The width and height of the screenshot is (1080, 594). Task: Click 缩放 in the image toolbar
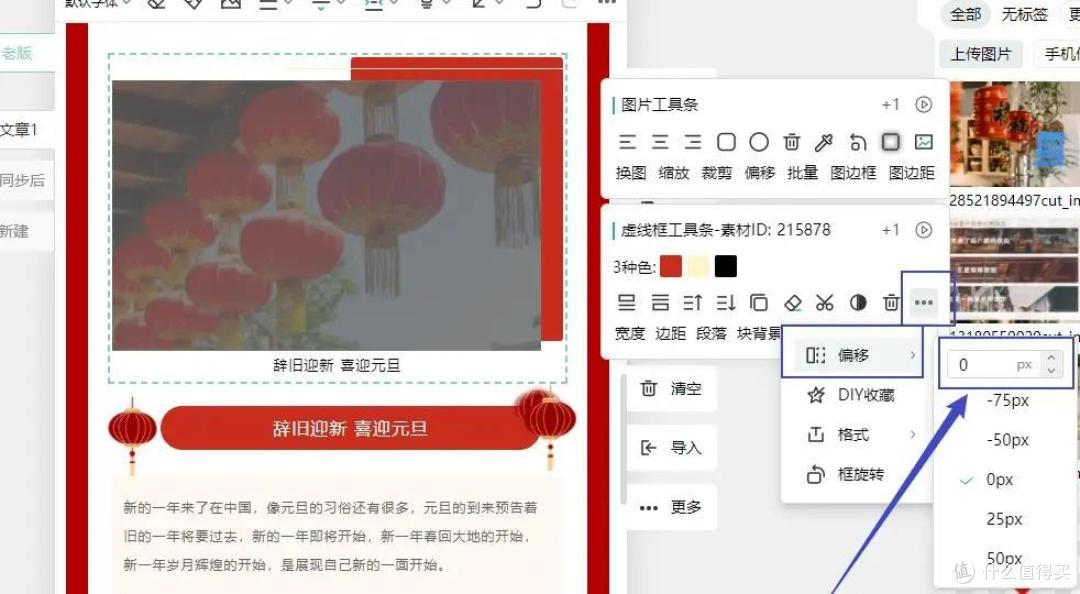pos(674,173)
